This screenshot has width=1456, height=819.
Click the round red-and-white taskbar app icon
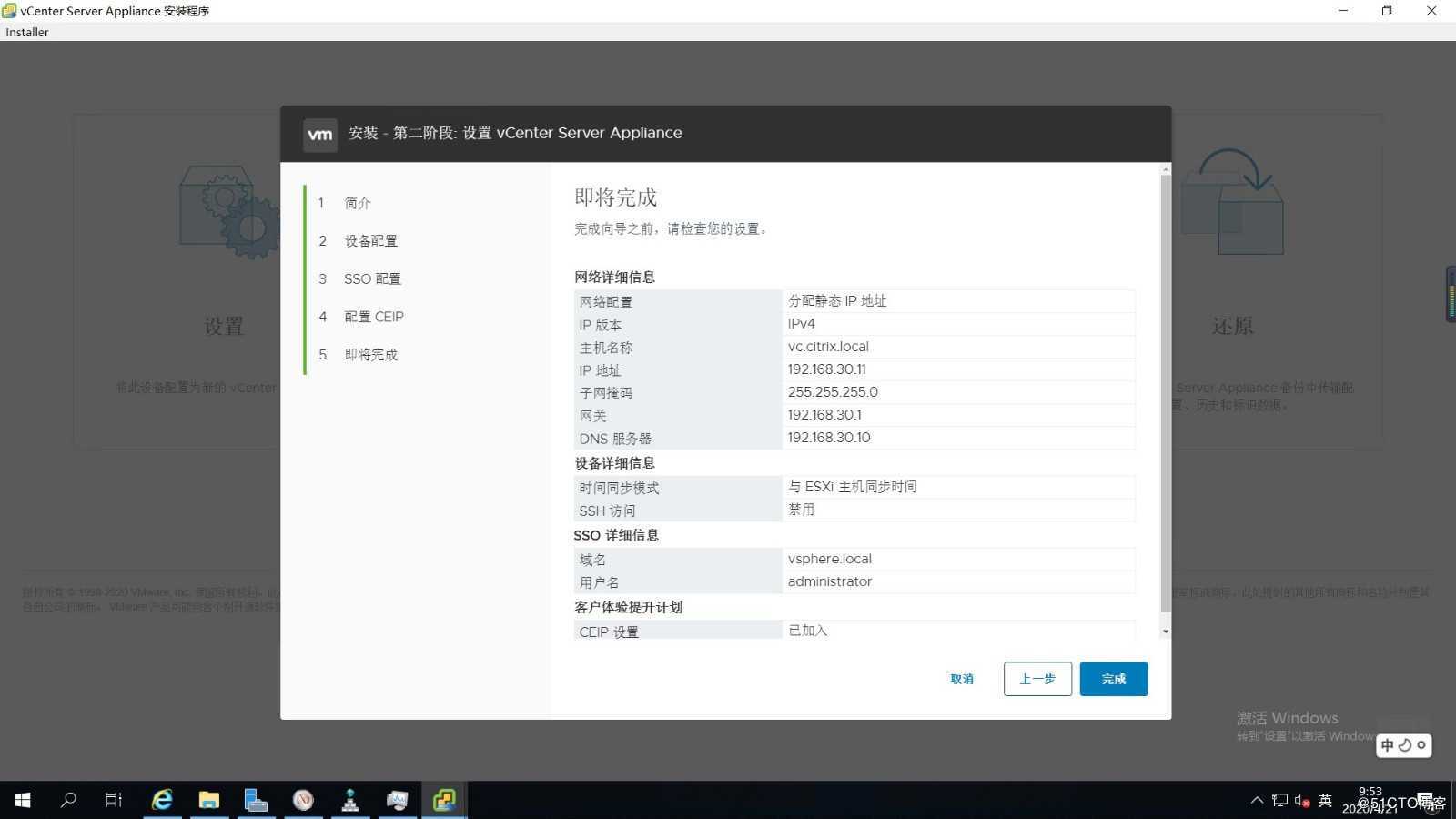coord(304,800)
